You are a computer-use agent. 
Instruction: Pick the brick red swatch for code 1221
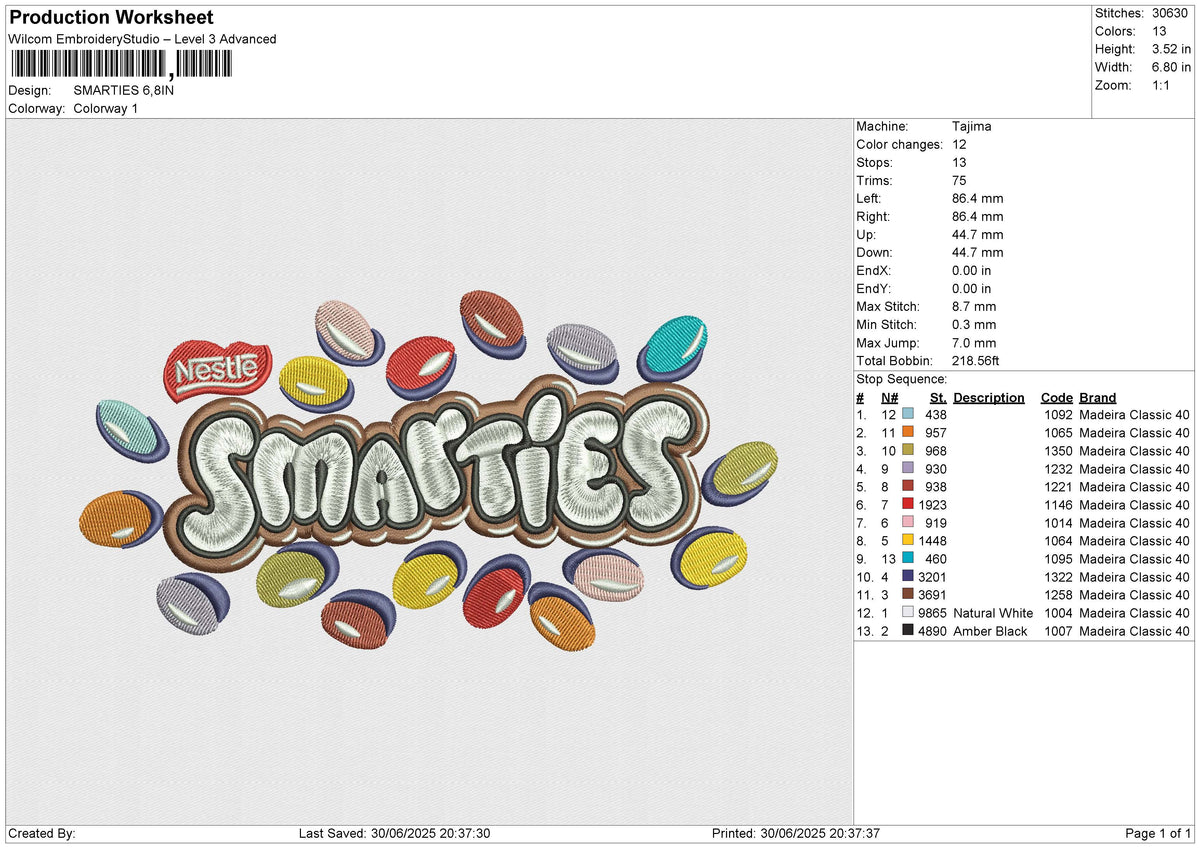tap(908, 487)
